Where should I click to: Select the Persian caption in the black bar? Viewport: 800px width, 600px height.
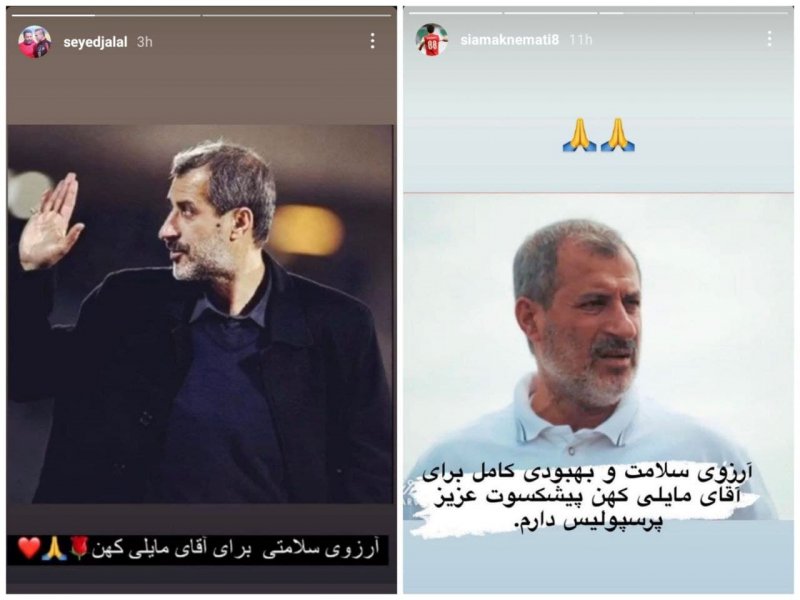coord(235,549)
